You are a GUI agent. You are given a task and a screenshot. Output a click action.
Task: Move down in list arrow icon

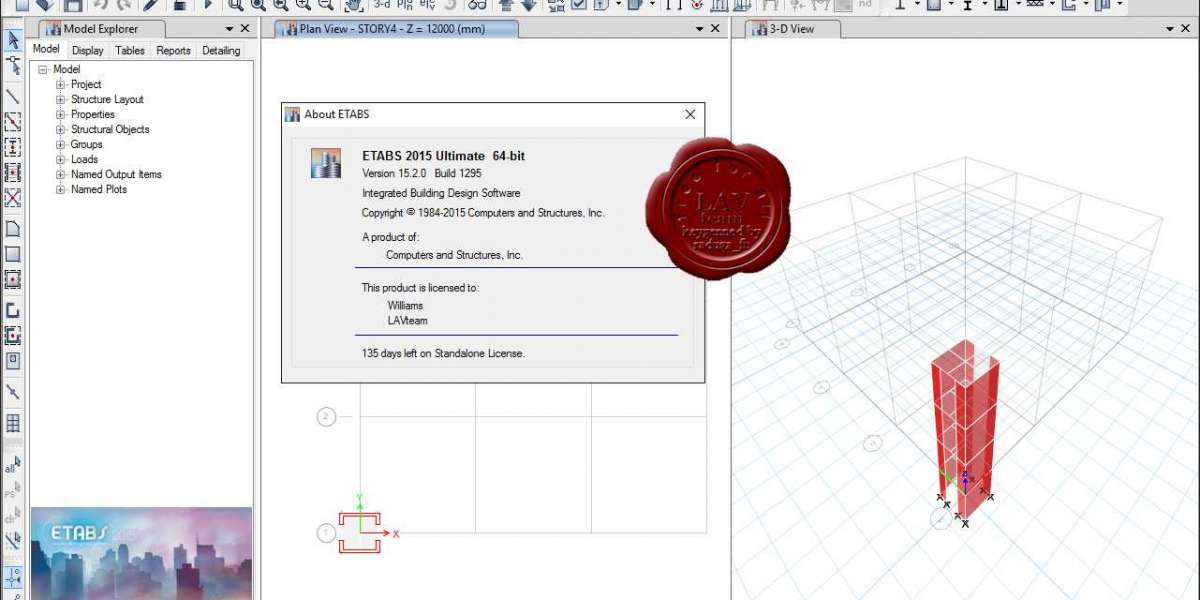tap(529, 5)
